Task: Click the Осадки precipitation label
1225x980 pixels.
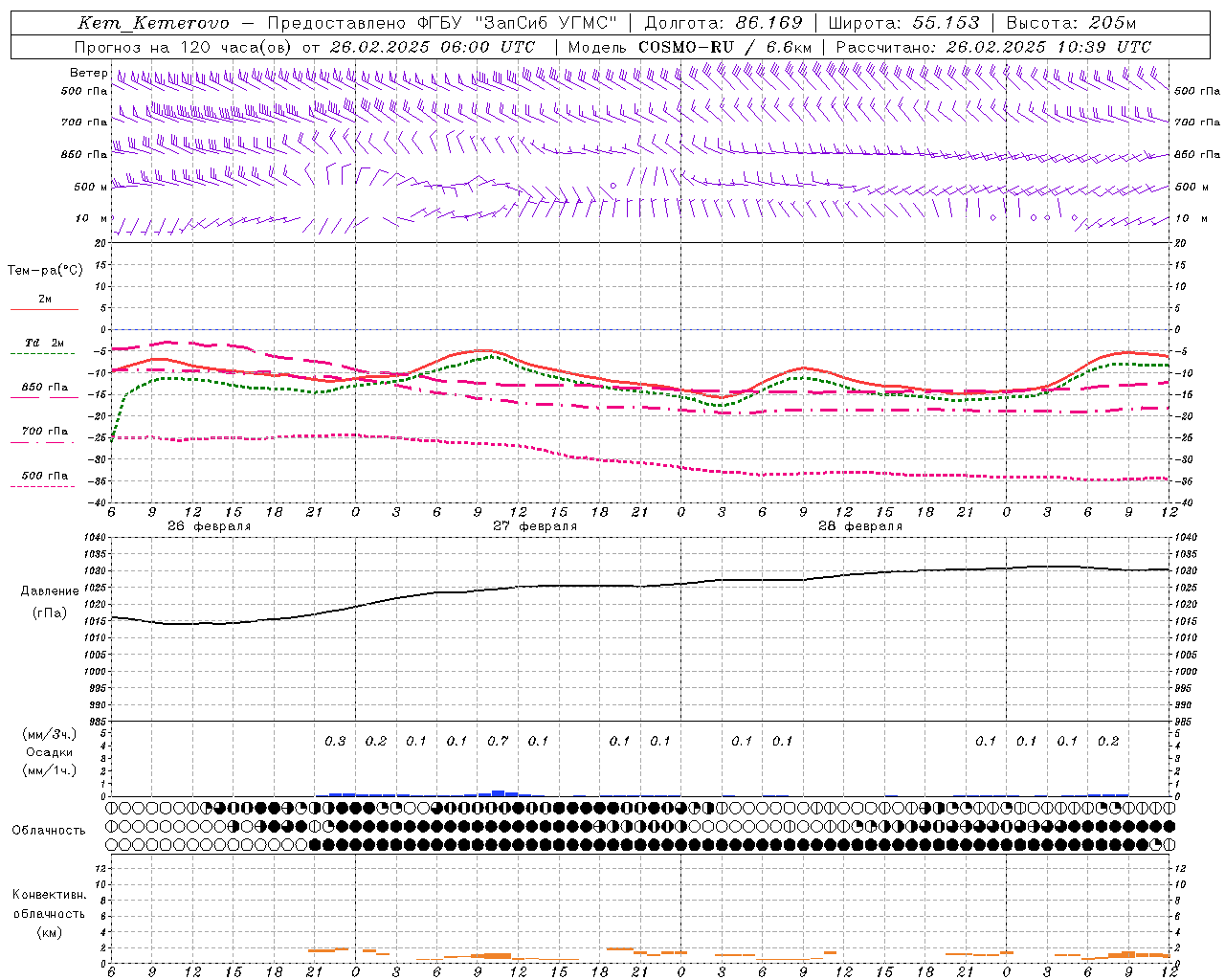Action: (50, 752)
